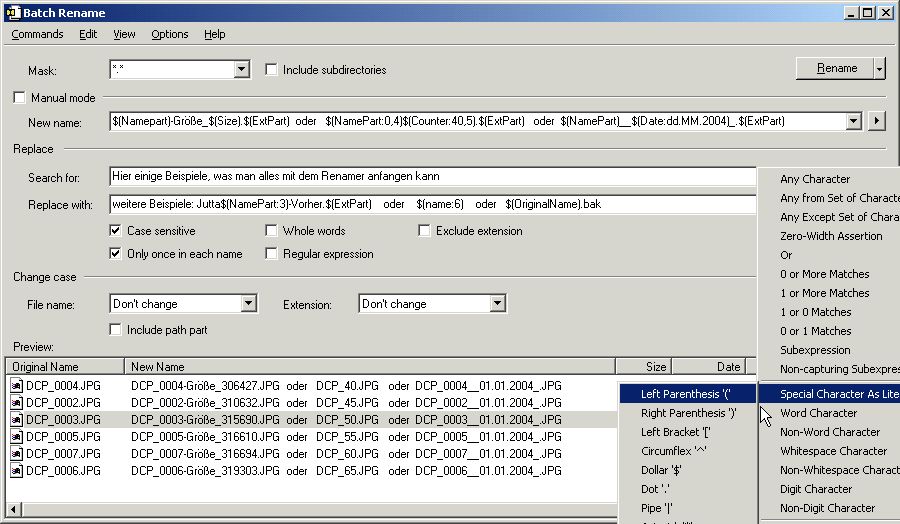The width and height of the screenshot is (900, 524).
Task: Open the New name history dropdown
Action: tap(854, 121)
